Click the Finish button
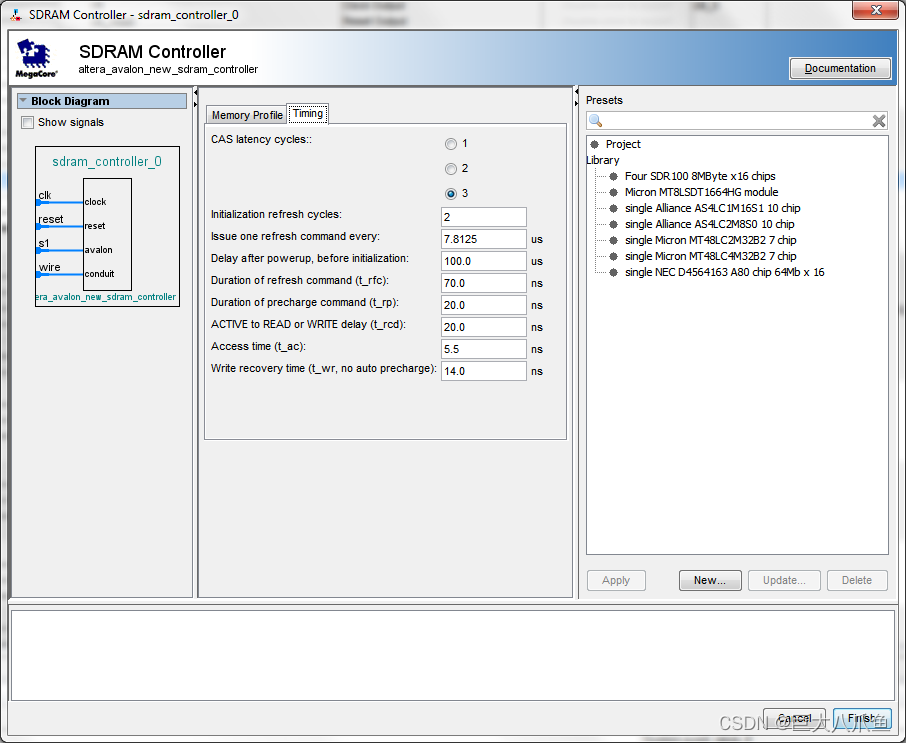This screenshot has width=906, height=743. pyautogui.click(x=862, y=718)
